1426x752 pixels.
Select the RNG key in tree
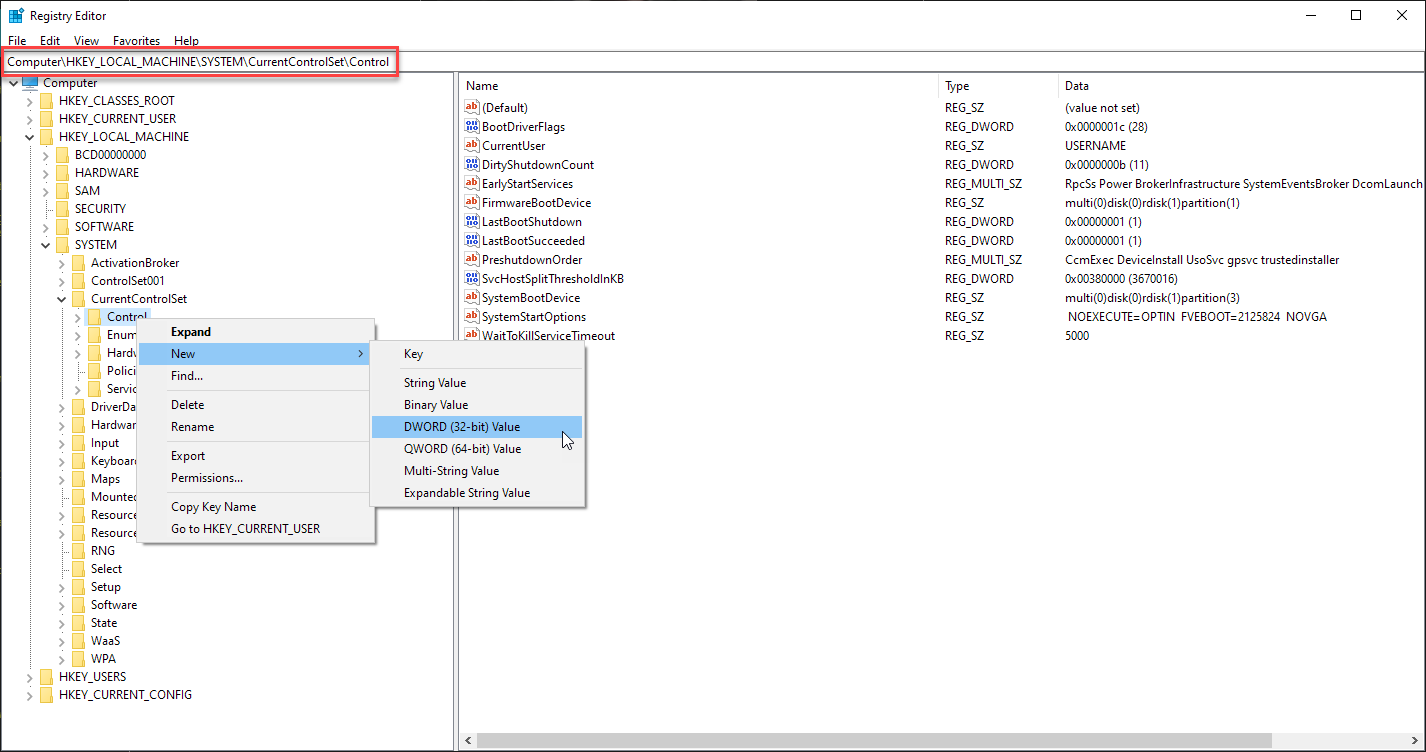coord(103,551)
